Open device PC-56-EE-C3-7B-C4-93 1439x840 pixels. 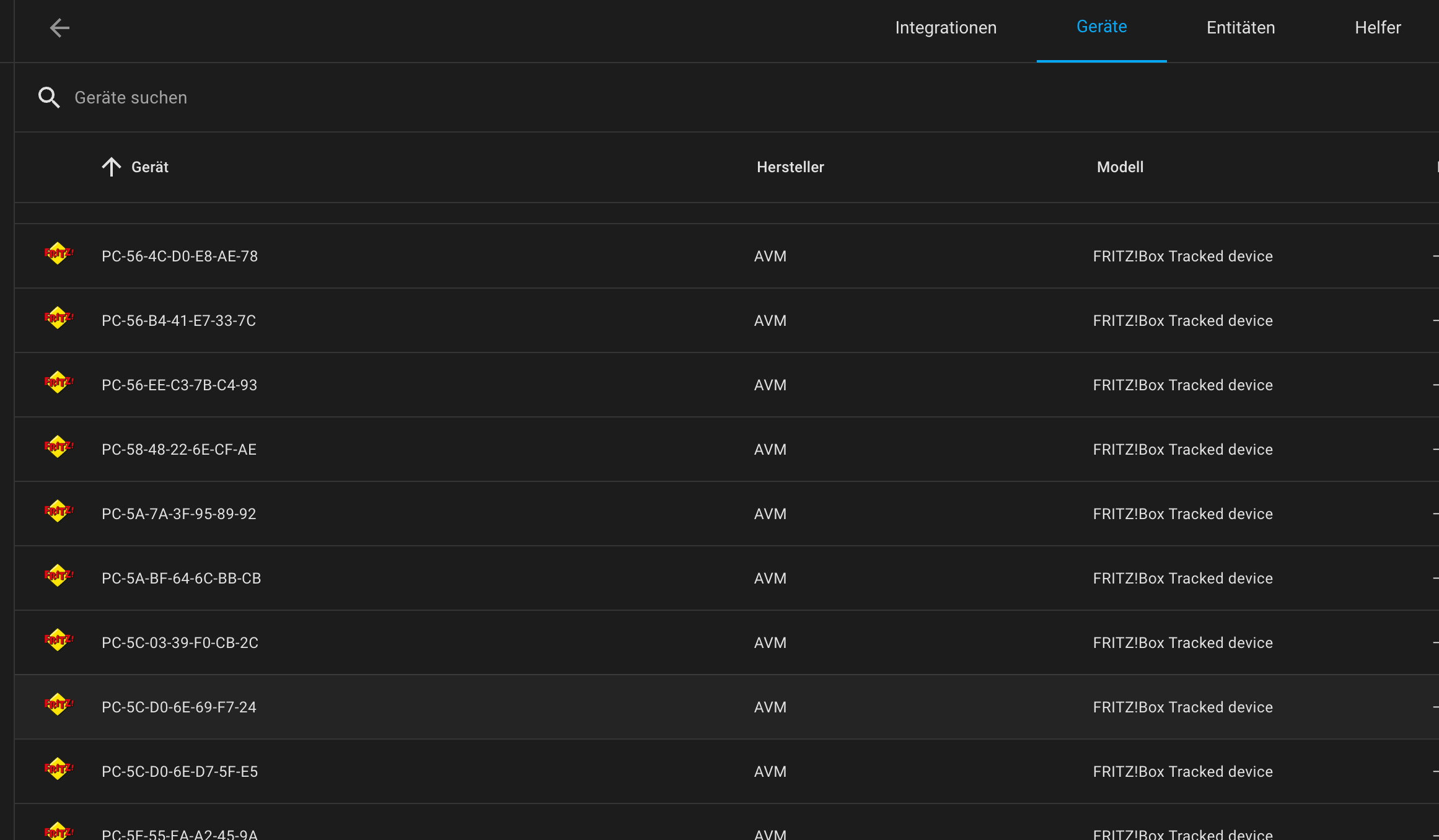click(x=179, y=385)
